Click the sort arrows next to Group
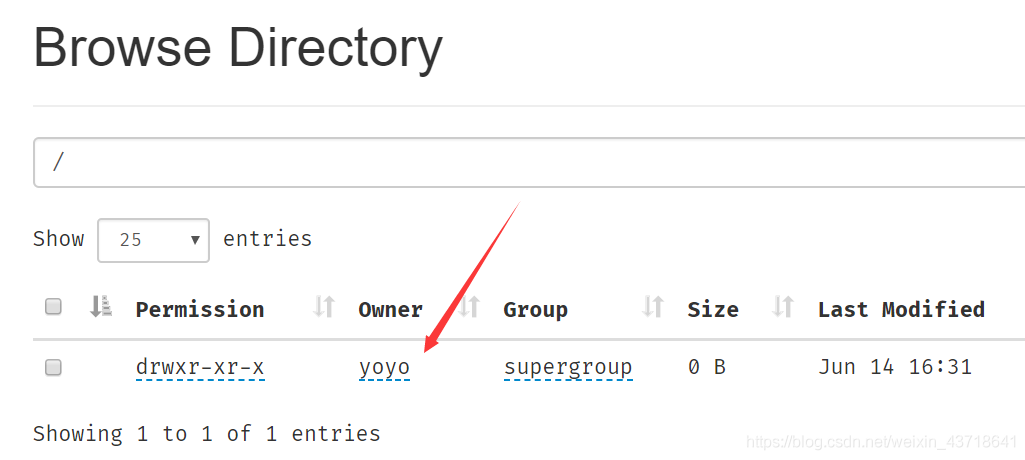Screen dimensions: 1025x460 (653, 308)
